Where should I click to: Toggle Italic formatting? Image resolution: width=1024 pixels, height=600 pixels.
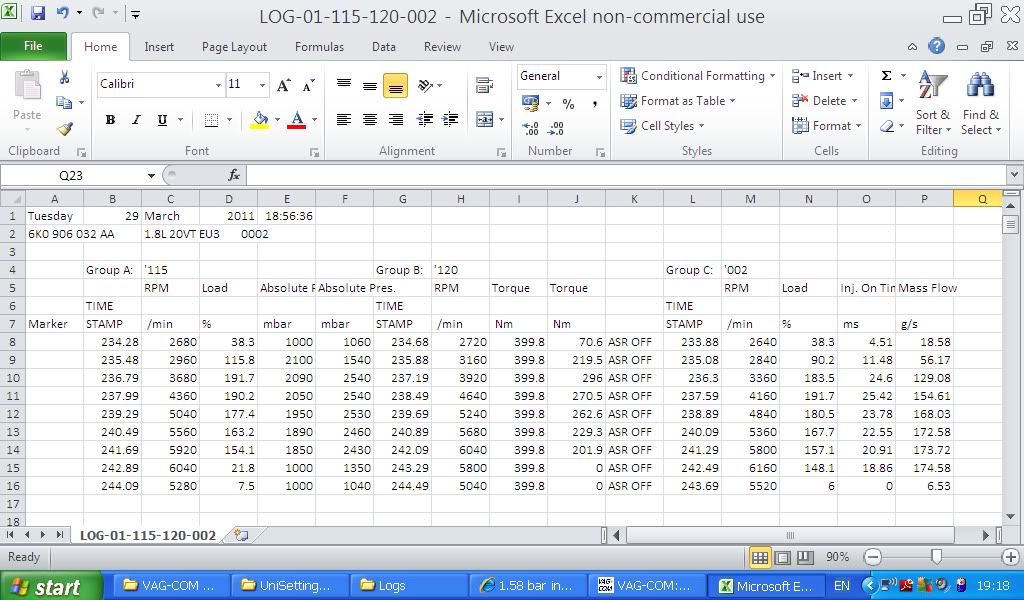[x=136, y=120]
